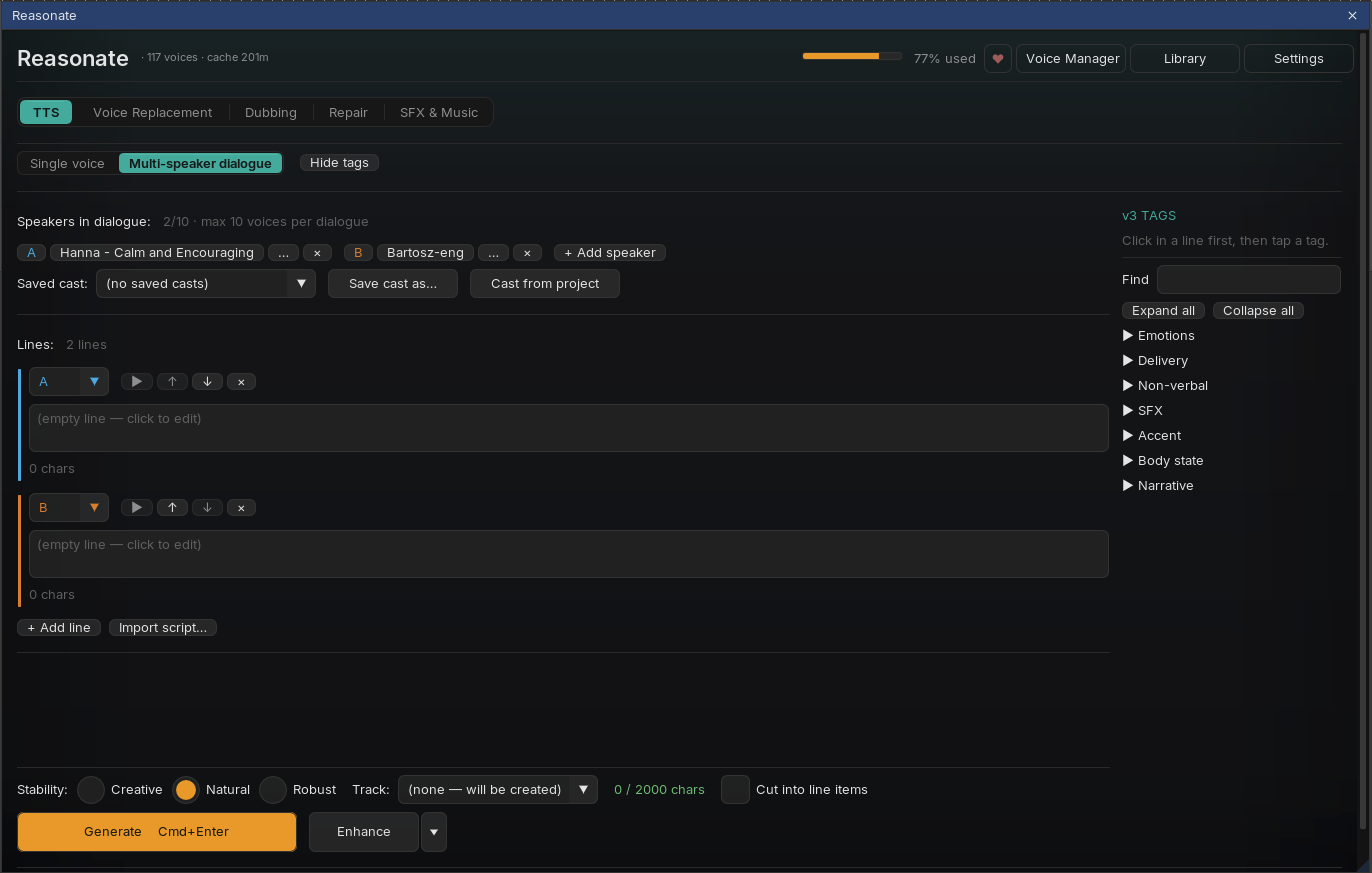Open Enhance options arrow

point(434,832)
